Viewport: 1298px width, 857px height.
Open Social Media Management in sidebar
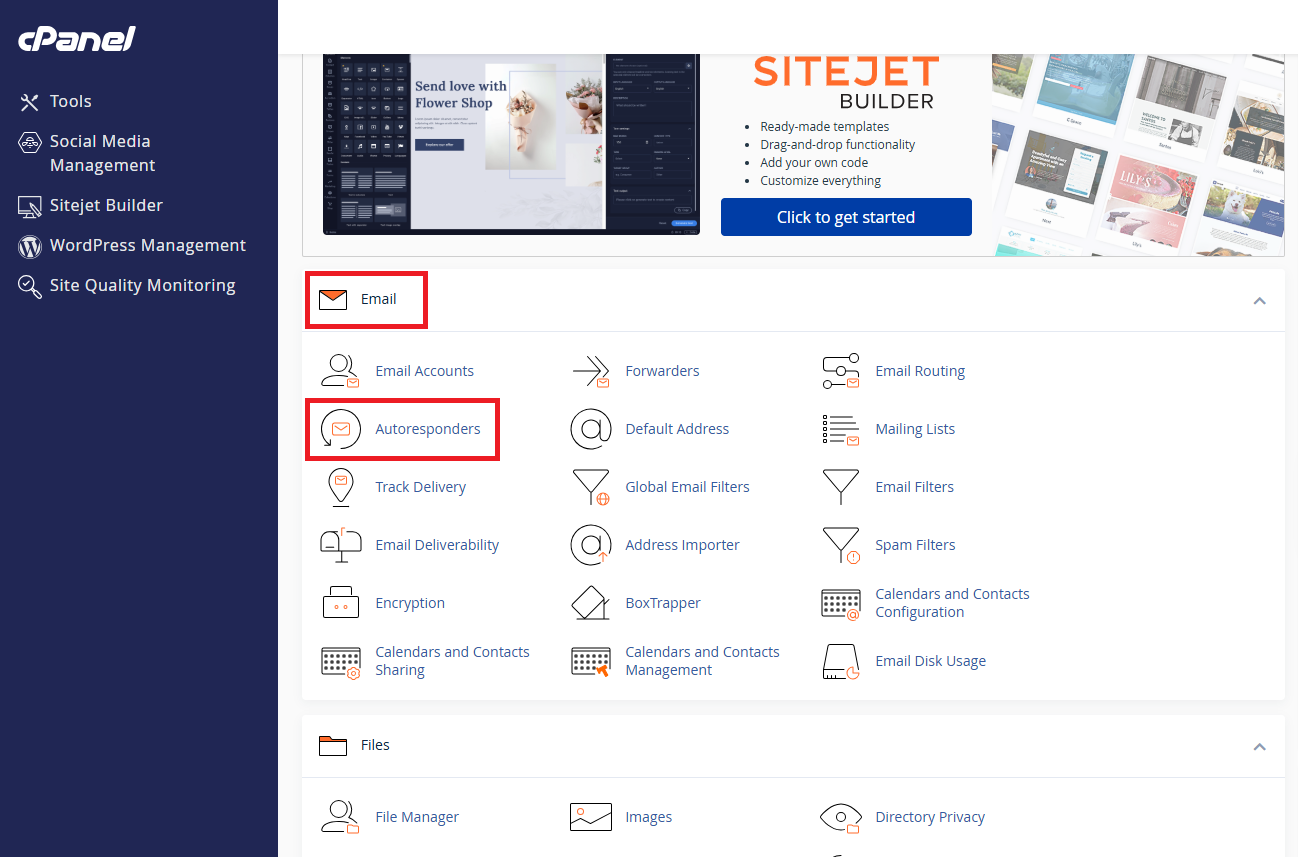click(x=103, y=154)
